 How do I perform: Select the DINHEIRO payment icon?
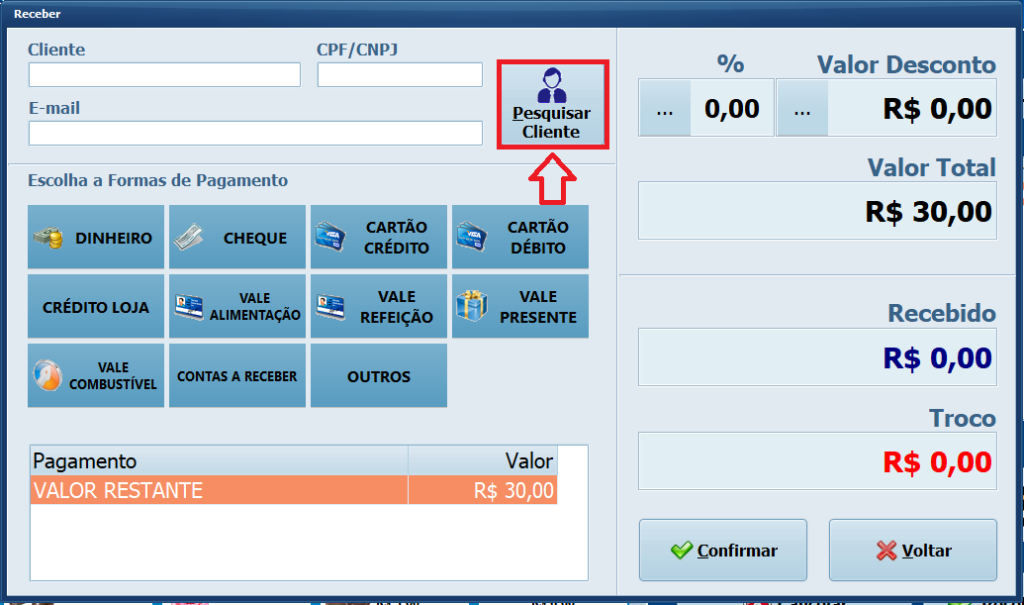tap(95, 237)
